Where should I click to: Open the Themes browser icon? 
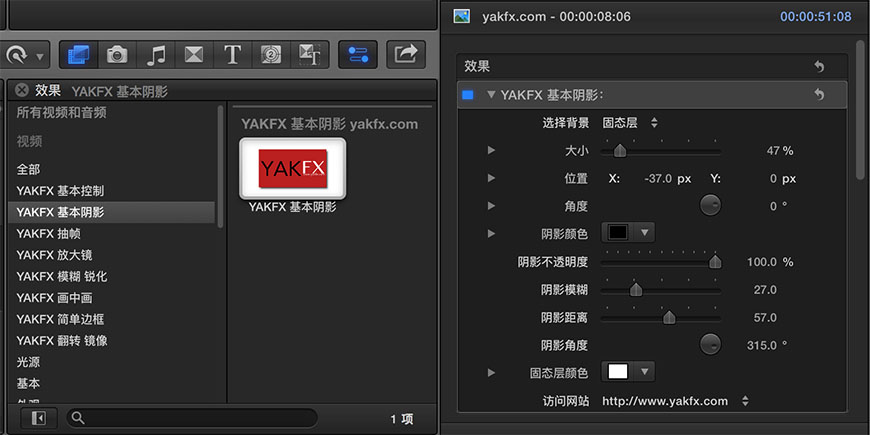pyautogui.click(x=310, y=54)
